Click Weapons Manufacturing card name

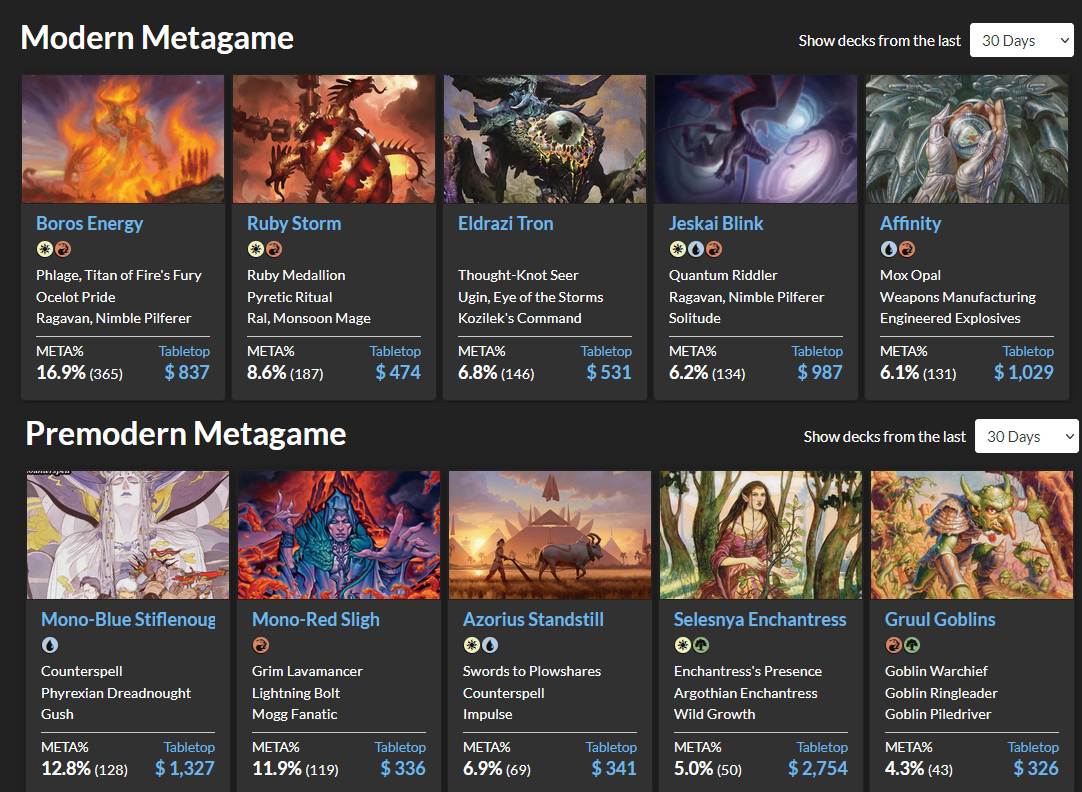[958, 297]
